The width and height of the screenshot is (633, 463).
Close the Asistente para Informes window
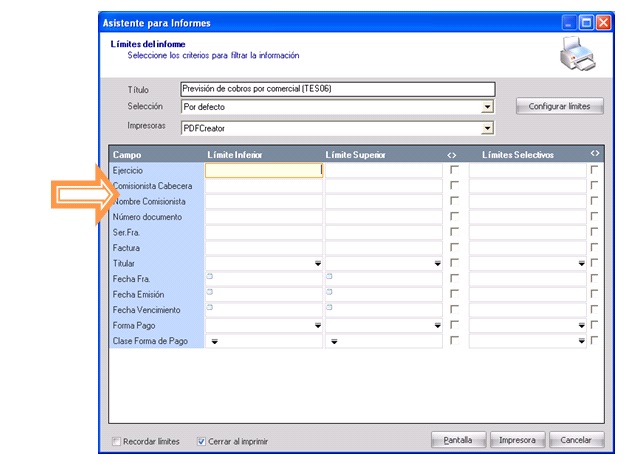[603, 21]
